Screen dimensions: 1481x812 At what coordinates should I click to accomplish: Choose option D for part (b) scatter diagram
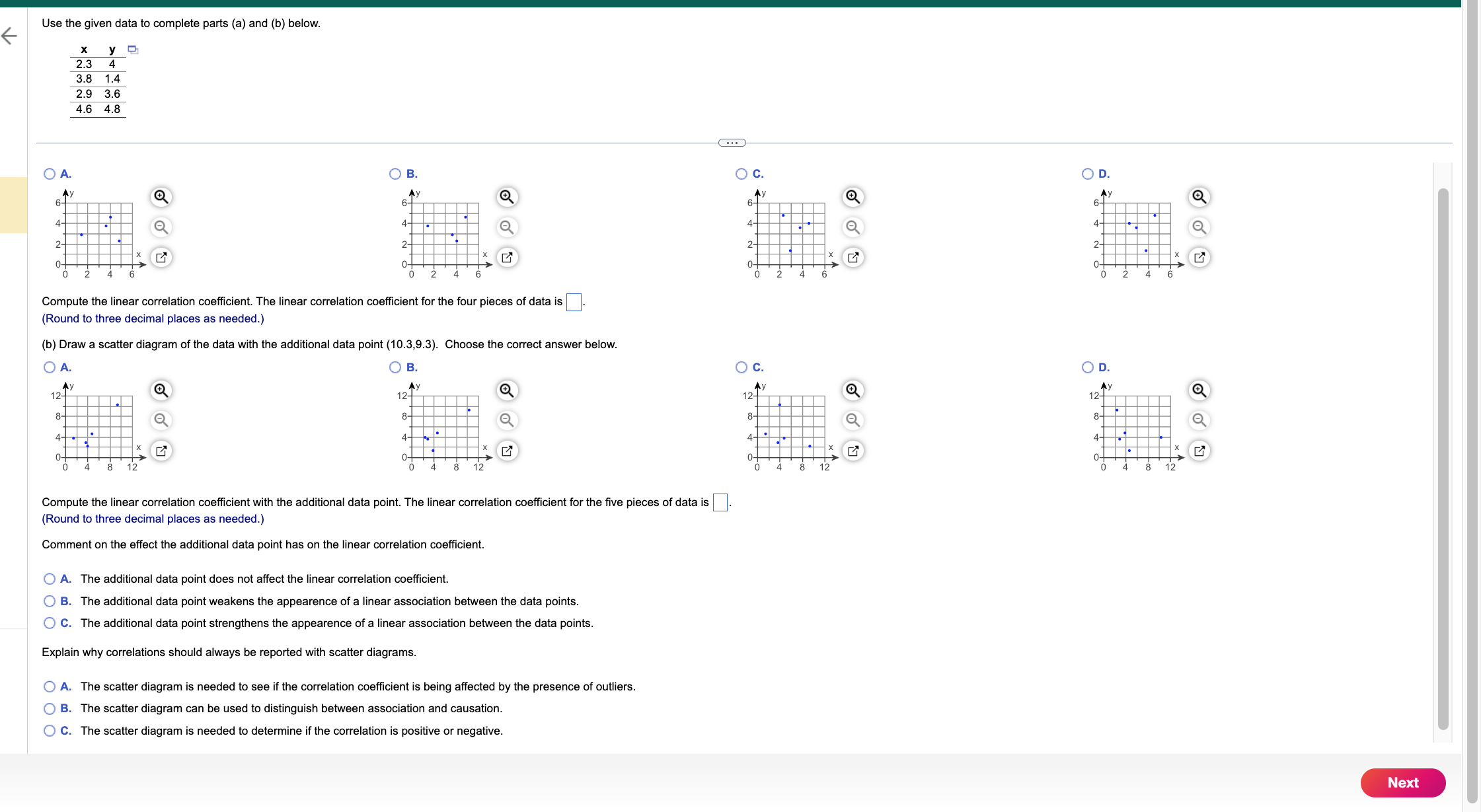coord(1088,367)
